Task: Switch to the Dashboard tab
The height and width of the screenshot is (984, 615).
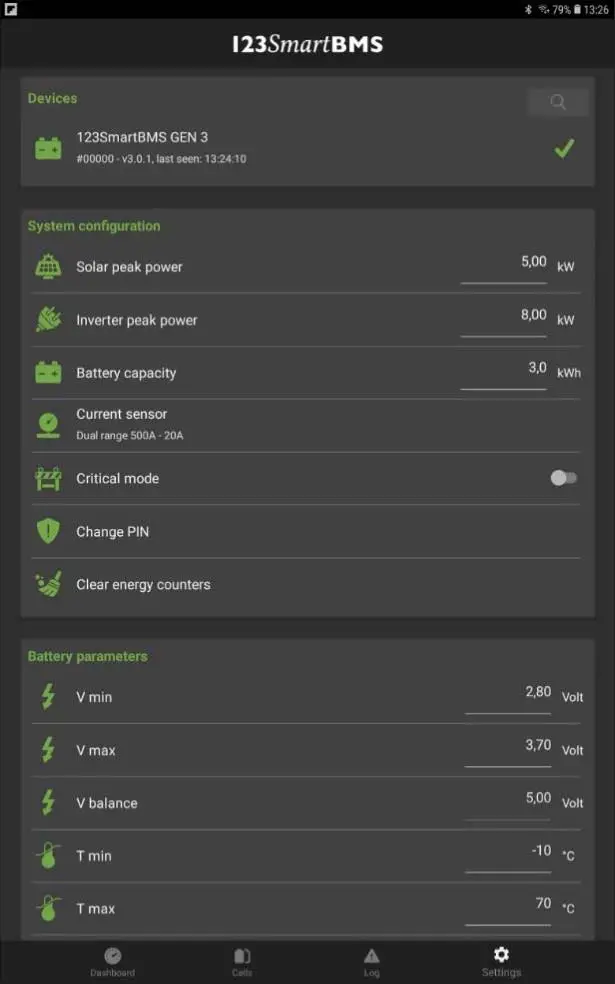Action: click(x=112, y=962)
